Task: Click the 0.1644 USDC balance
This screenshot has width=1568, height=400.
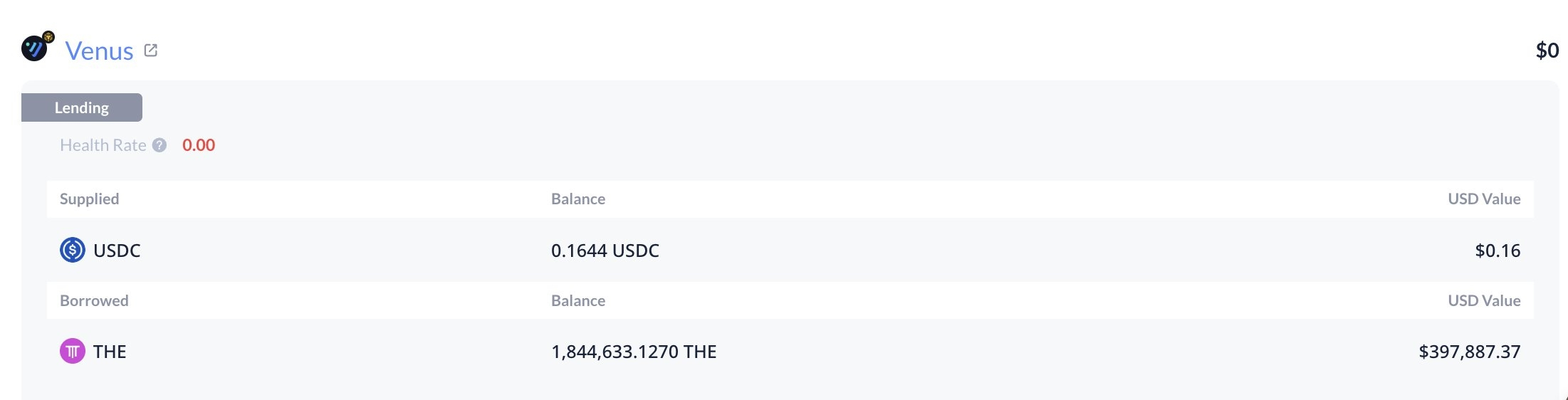Action: (x=605, y=251)
